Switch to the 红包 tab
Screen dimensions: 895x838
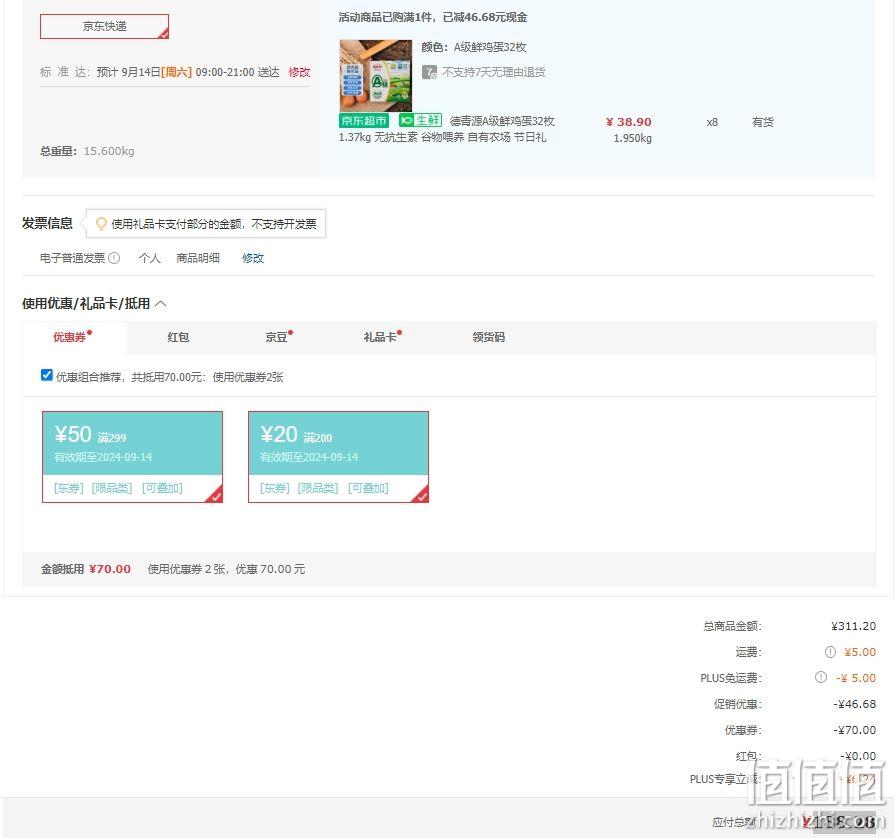(178, 337)
